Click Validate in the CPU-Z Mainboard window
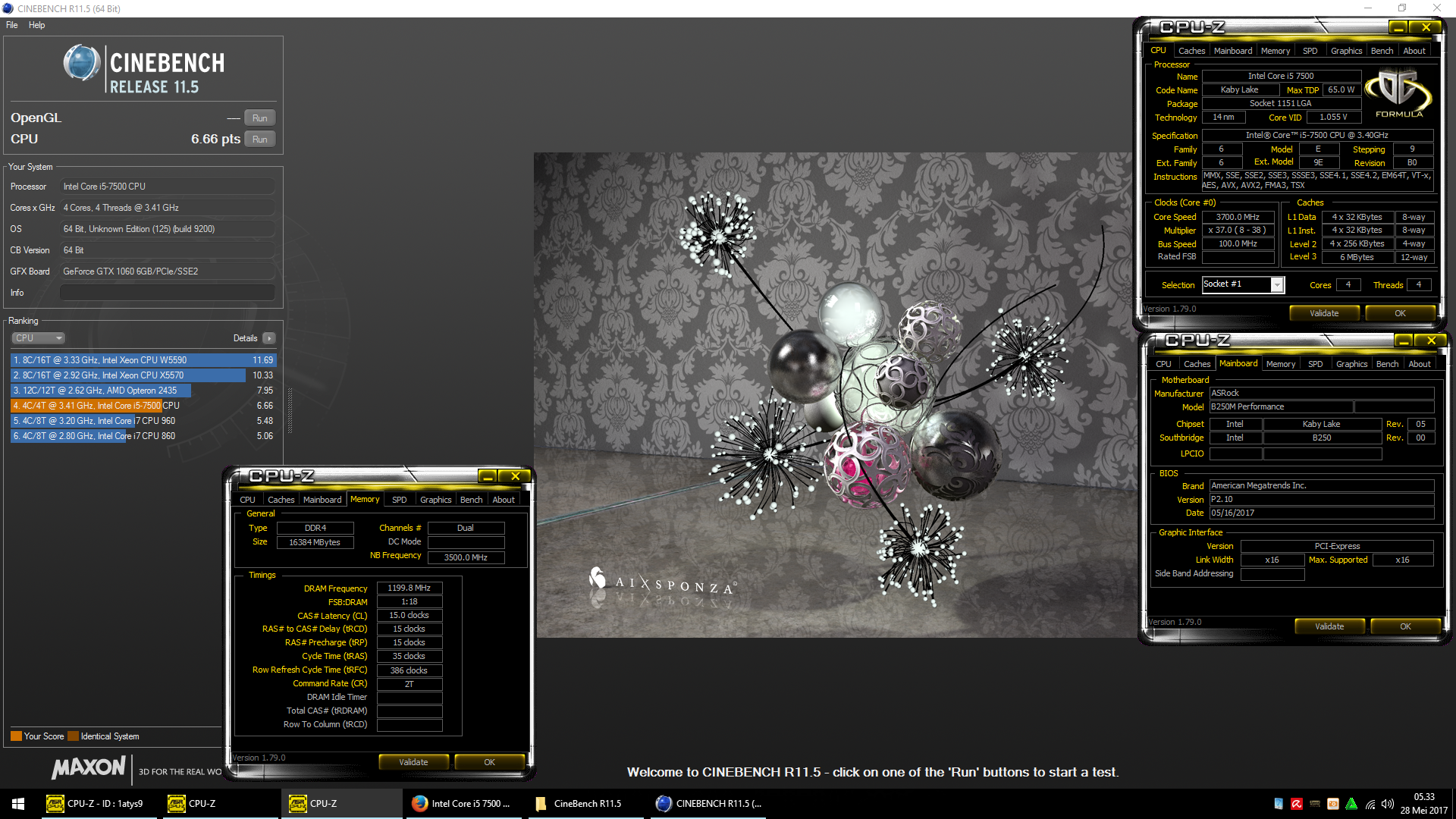The width and height of the screenshot is (1456, 819). pyautogui.click(x=1329, y=626)
